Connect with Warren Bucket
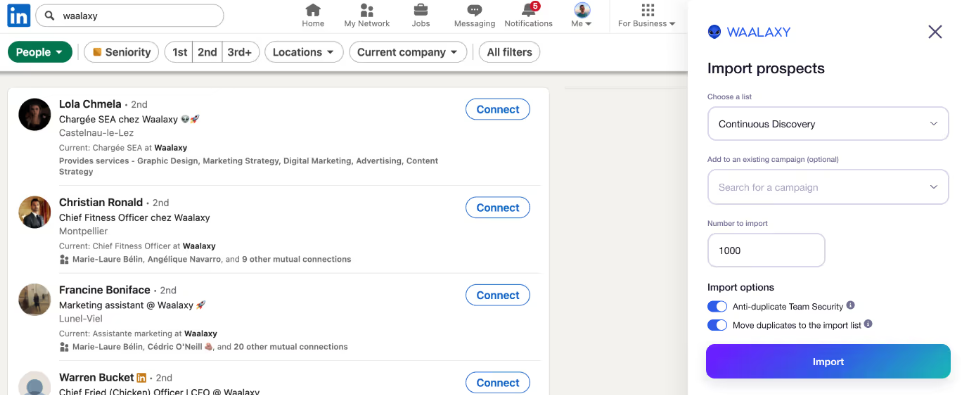The height and width of the screenshot is (395, 966). [x=498, y=383]
